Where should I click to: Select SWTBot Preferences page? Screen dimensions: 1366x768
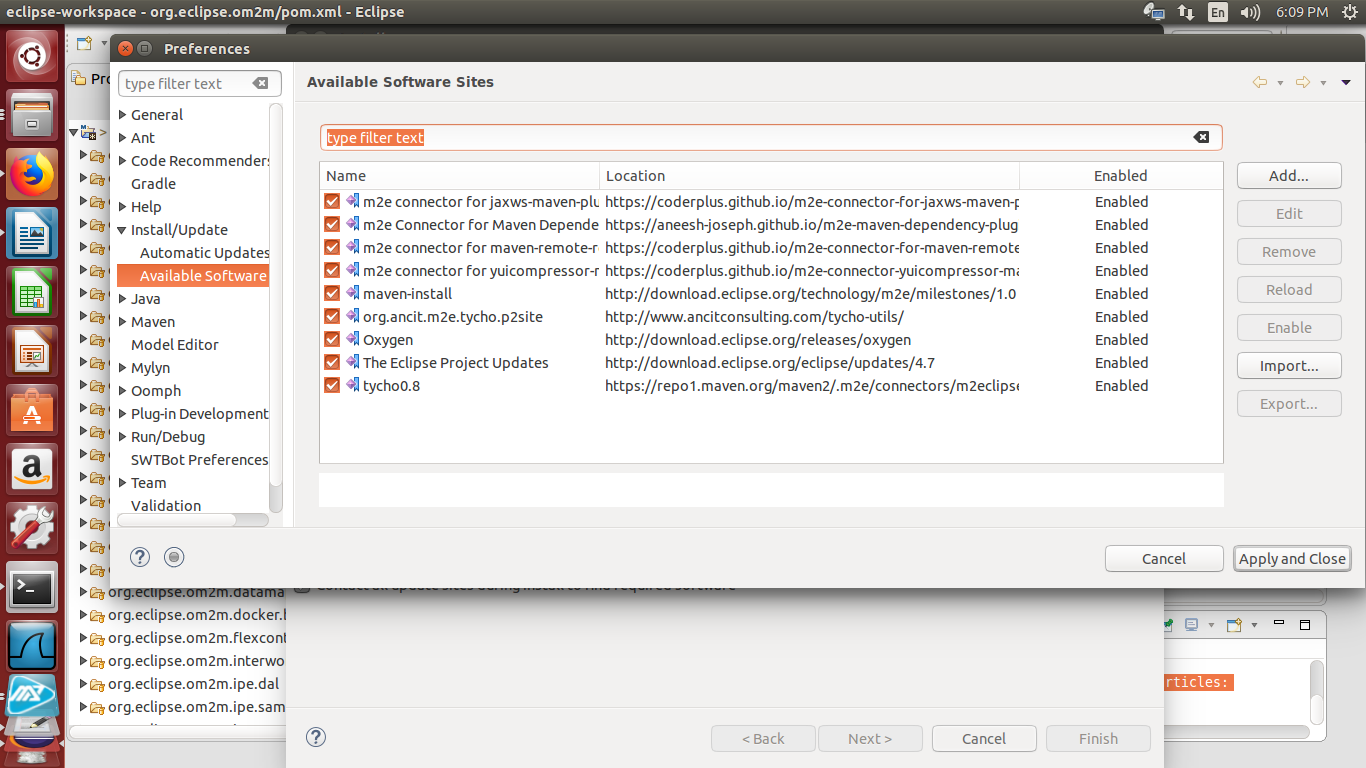click(199, 460)
